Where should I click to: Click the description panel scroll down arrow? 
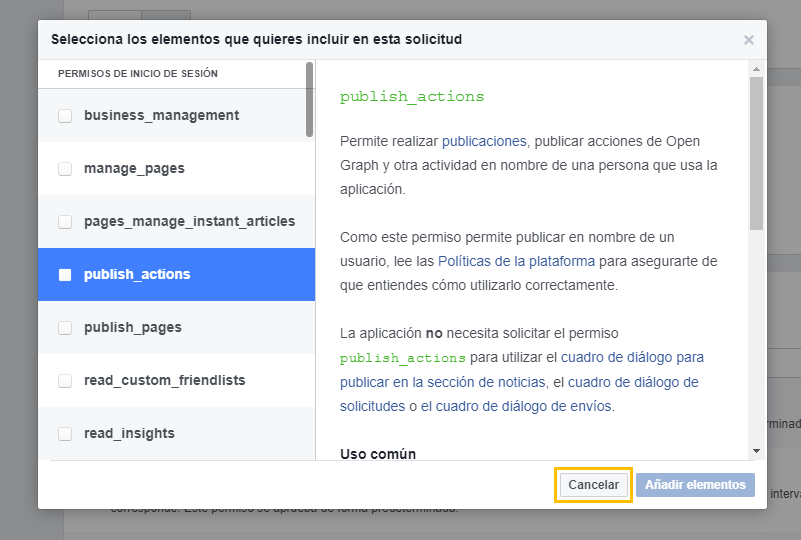point(756,452)
